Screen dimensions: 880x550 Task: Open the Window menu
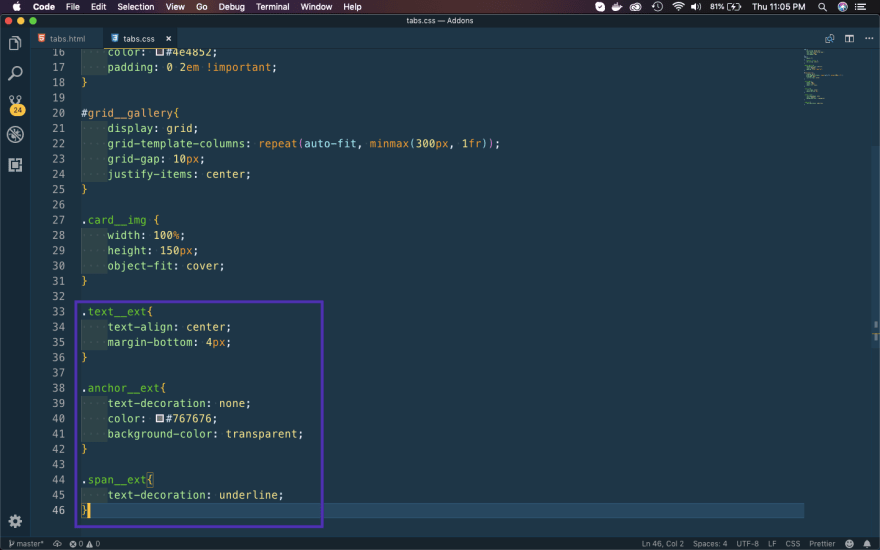pyautogui.click(x=316, y=7)
